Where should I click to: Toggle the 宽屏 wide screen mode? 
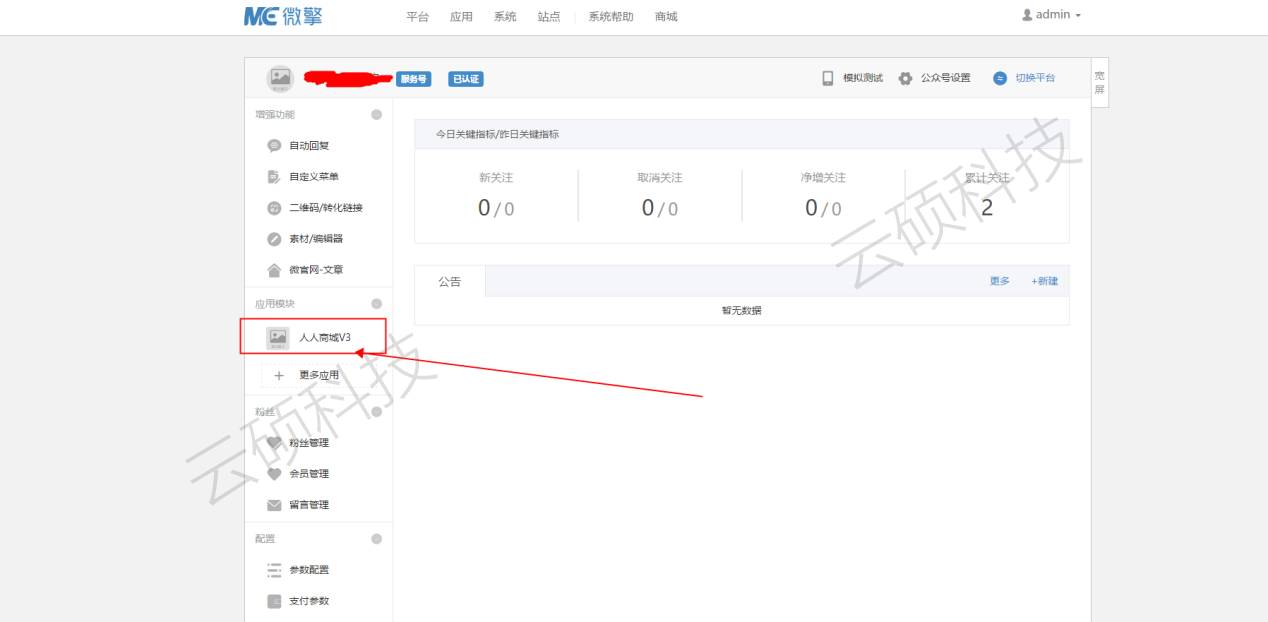point(1099,82)
